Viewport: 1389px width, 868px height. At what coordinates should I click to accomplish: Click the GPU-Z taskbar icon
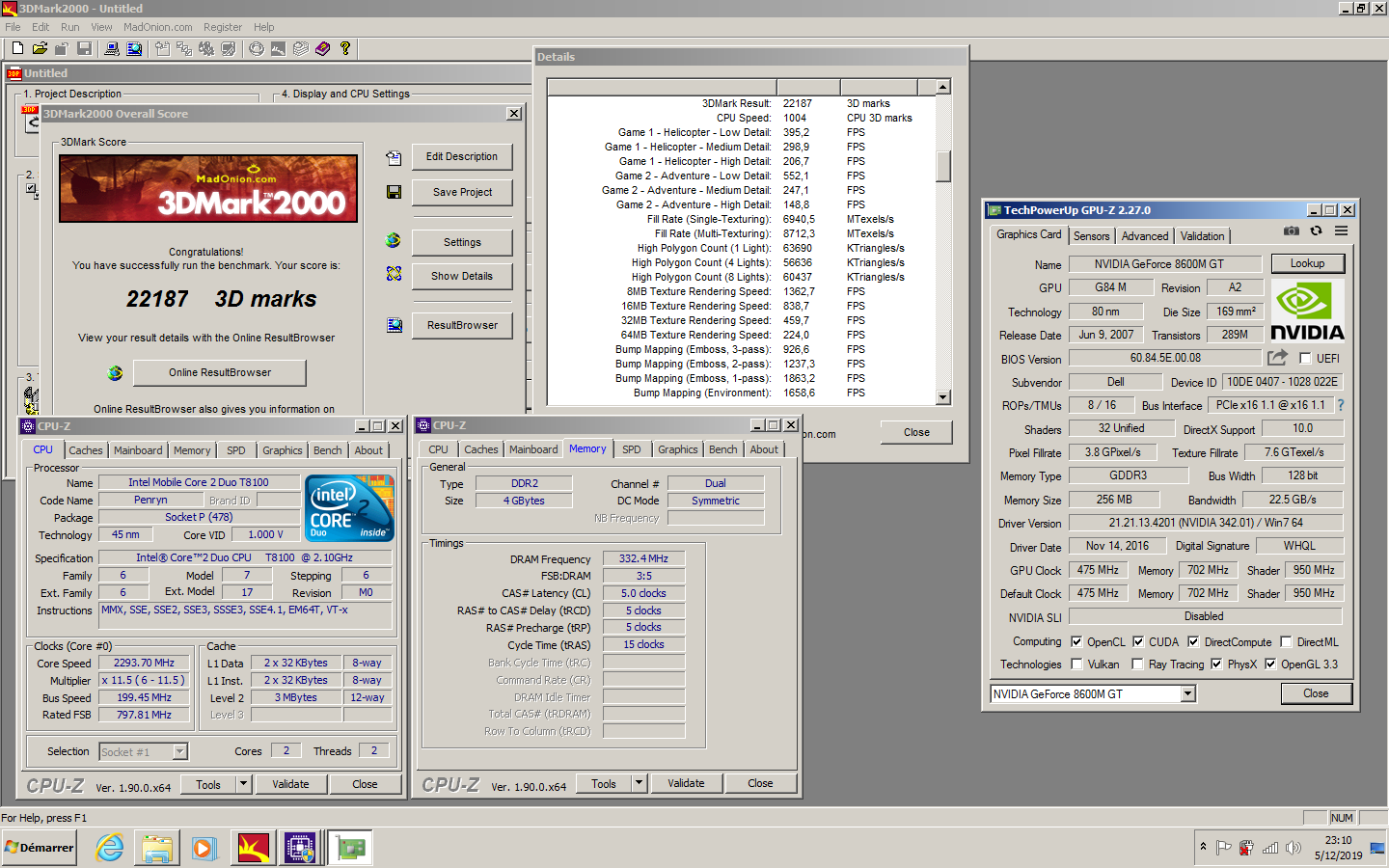pos(349,848)
